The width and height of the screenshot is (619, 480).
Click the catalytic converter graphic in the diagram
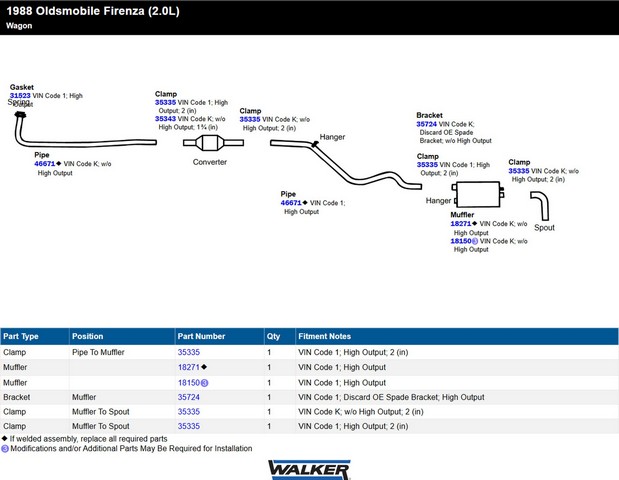(209, 144)
